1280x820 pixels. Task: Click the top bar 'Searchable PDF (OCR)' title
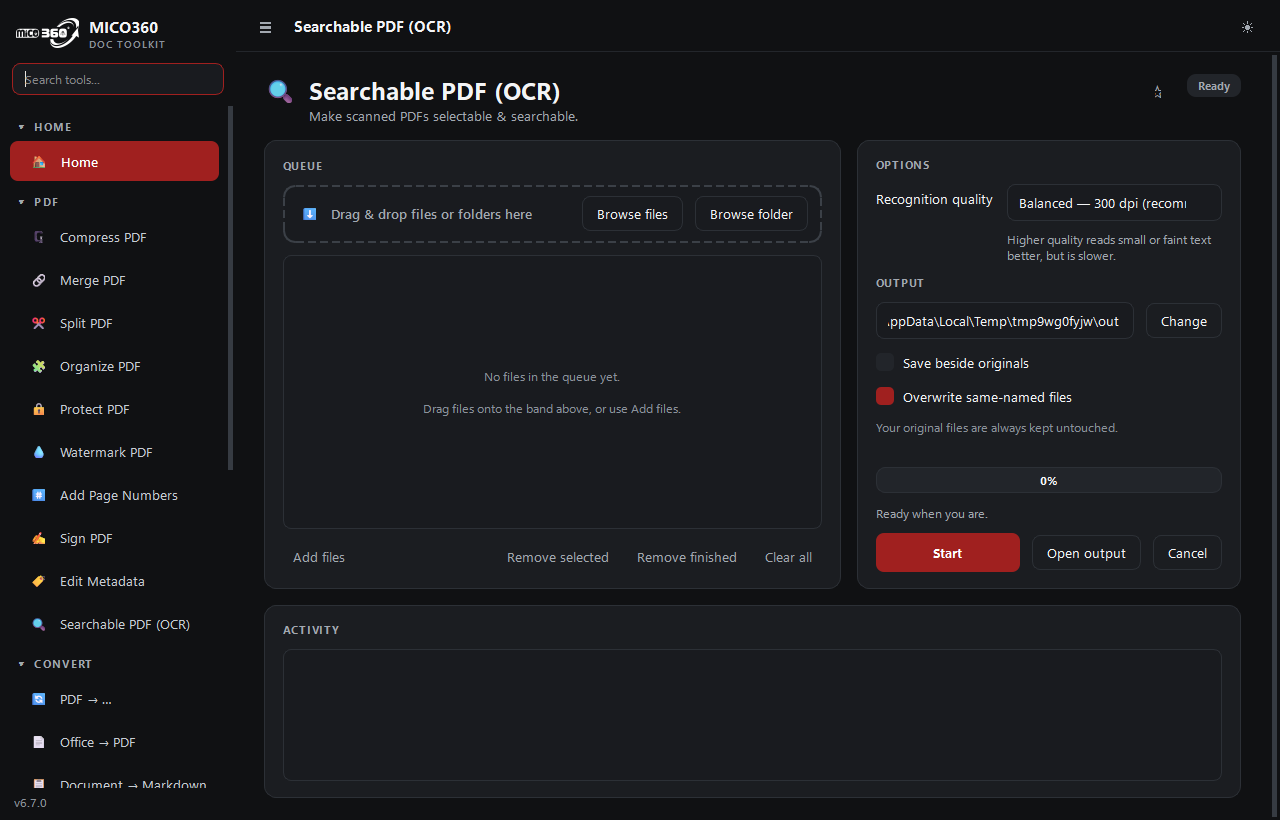(x=373, y=27)
